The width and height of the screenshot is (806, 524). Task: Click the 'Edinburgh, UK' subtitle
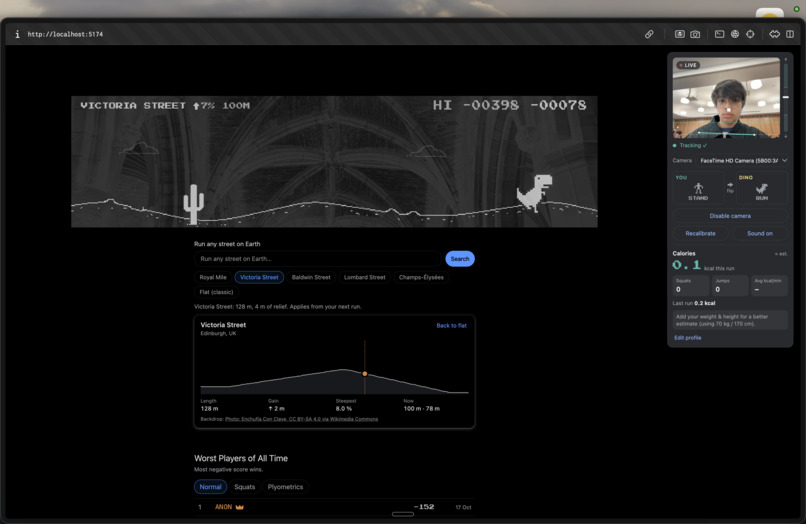[218, 333]
